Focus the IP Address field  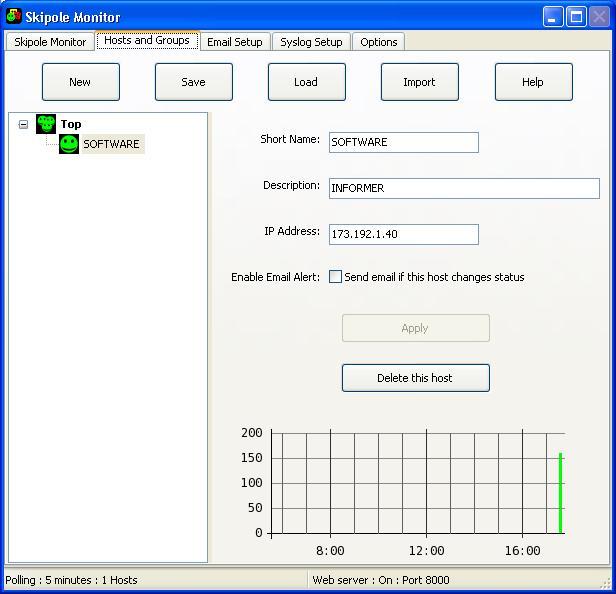click(404, 234)
